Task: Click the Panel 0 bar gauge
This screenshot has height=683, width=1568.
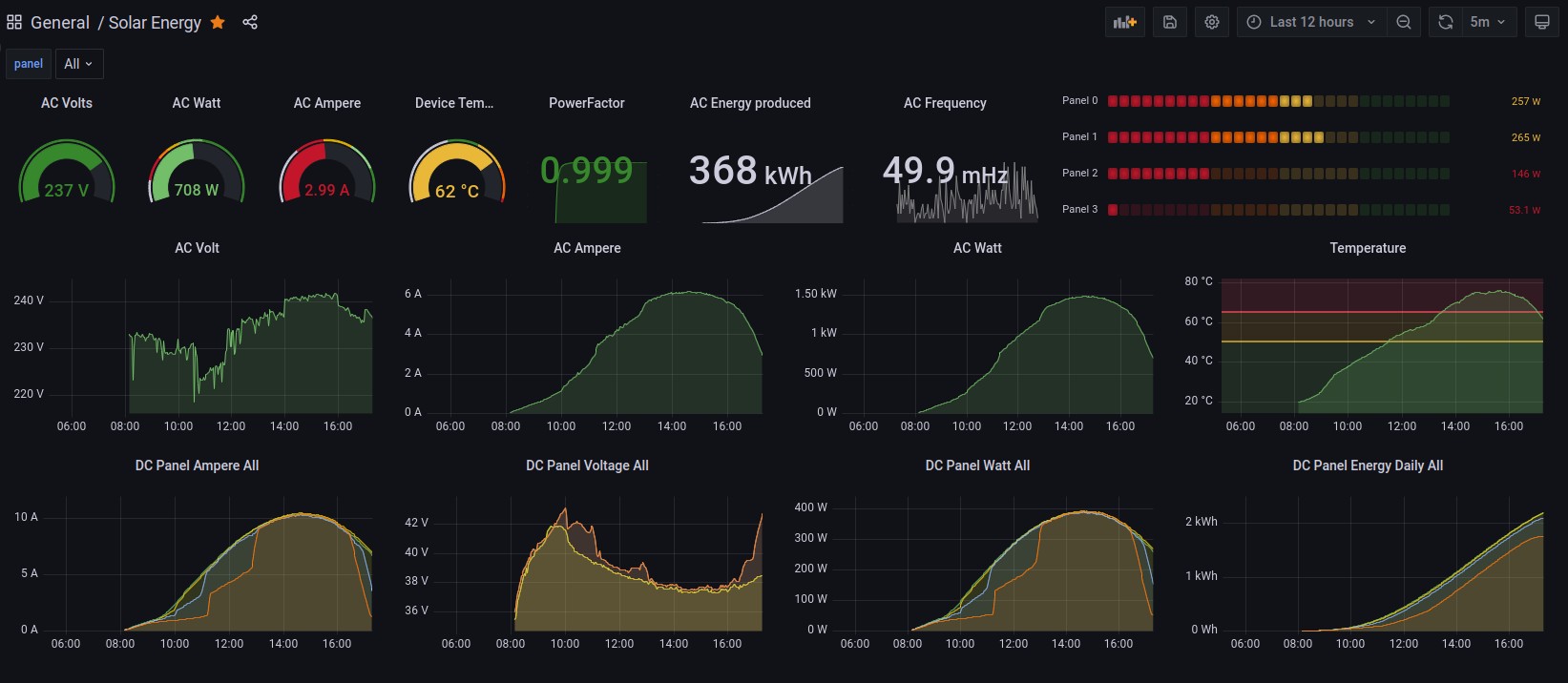Action: click(x=1278, y=101)
